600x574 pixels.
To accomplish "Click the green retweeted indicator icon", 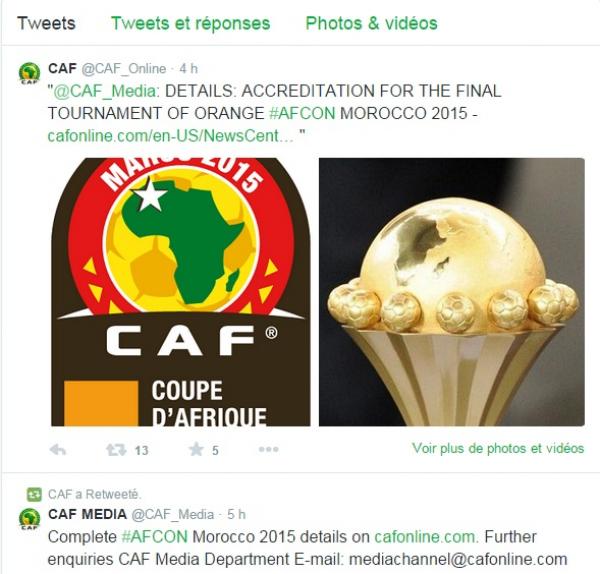I will [34, 494].
